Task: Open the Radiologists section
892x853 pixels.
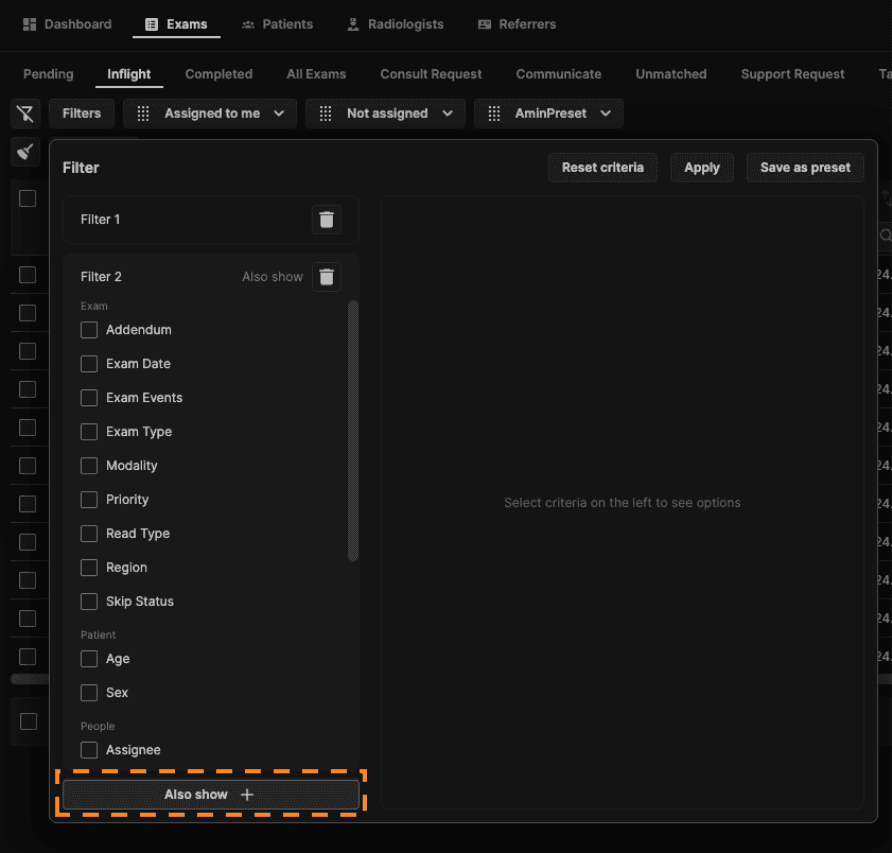Action: pos(395,24)
